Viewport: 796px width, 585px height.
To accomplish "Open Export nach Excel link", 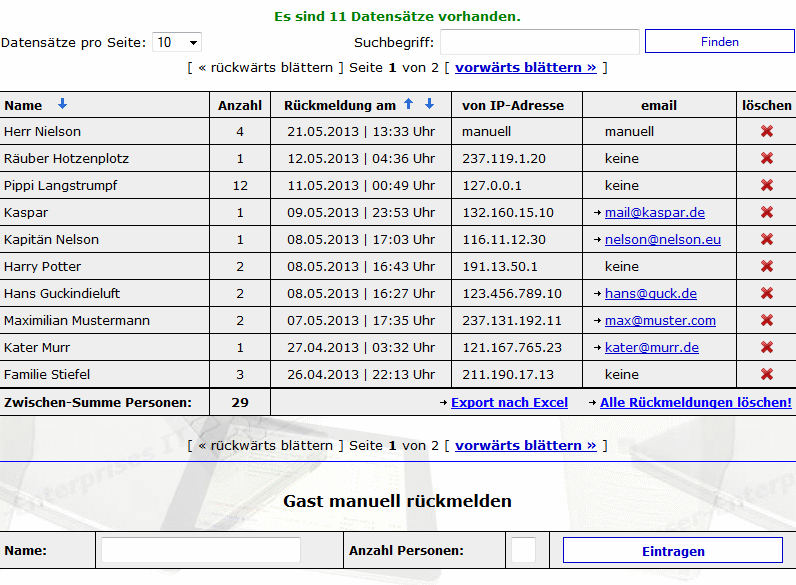I will pos(509,402).
